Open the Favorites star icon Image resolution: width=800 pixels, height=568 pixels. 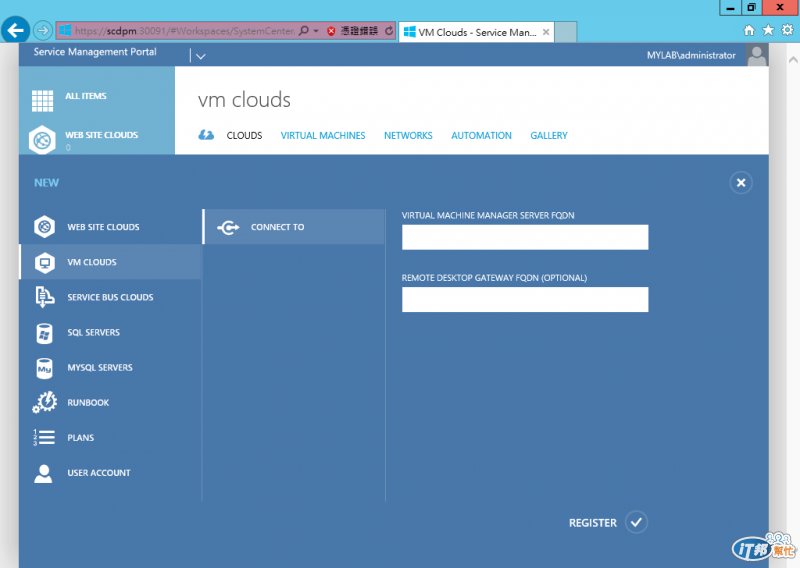[768, 30]
